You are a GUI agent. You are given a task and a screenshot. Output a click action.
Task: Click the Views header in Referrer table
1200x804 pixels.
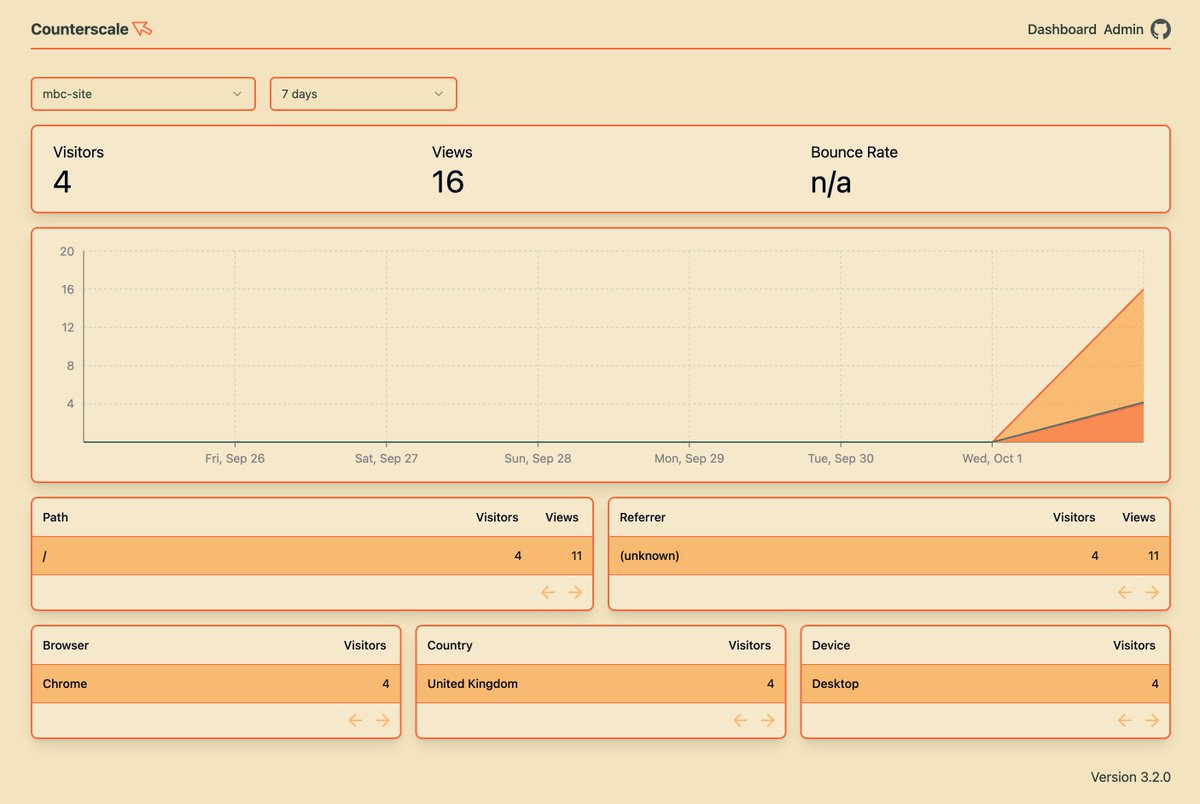pos(1139,517)
